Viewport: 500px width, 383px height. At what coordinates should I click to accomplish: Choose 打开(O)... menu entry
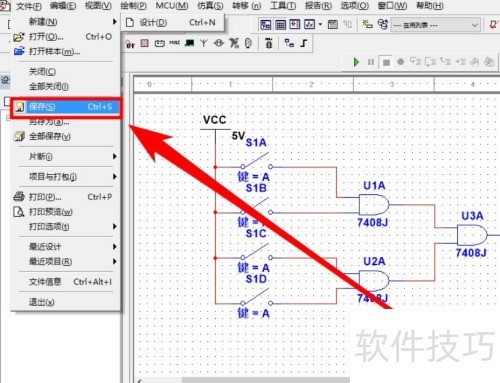(66, 37)
